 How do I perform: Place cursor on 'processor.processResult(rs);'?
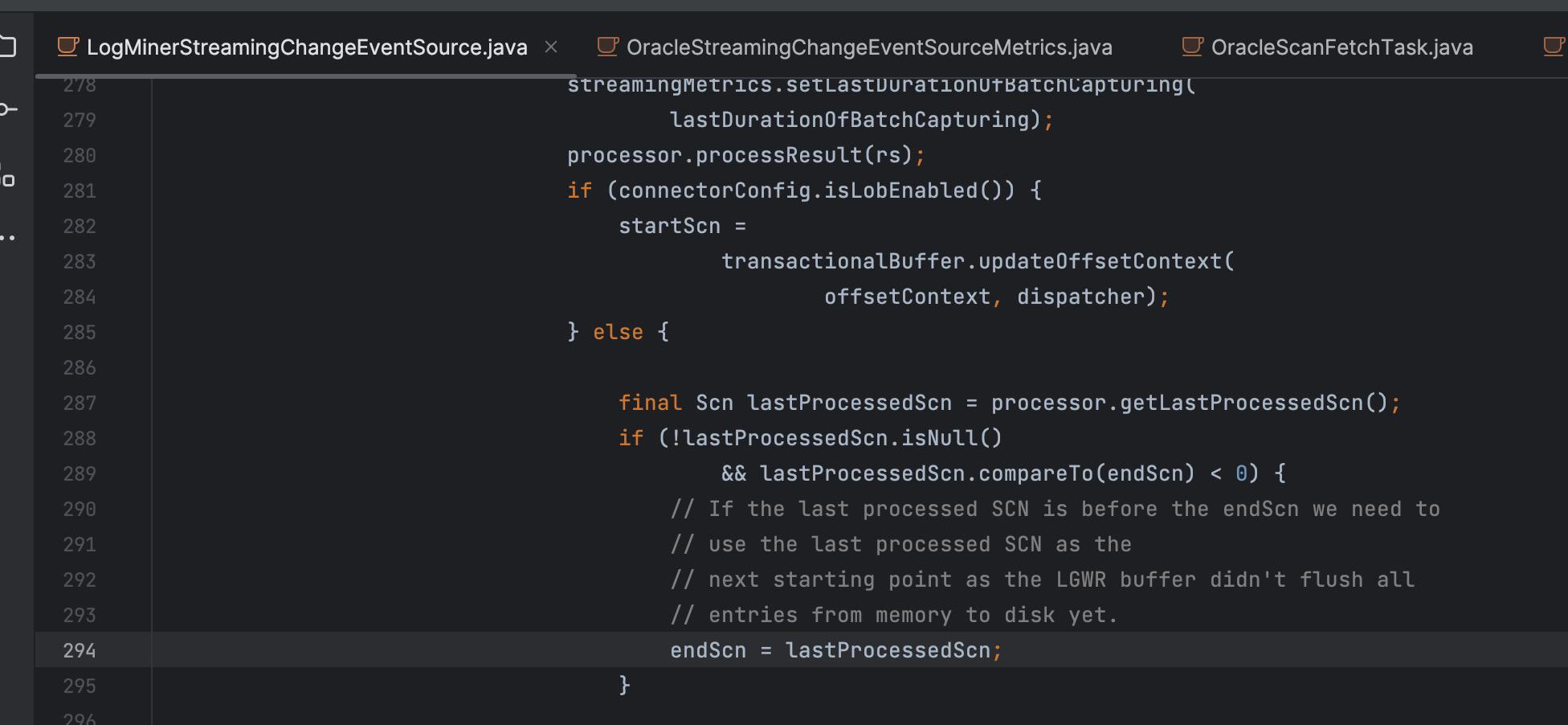746,155
